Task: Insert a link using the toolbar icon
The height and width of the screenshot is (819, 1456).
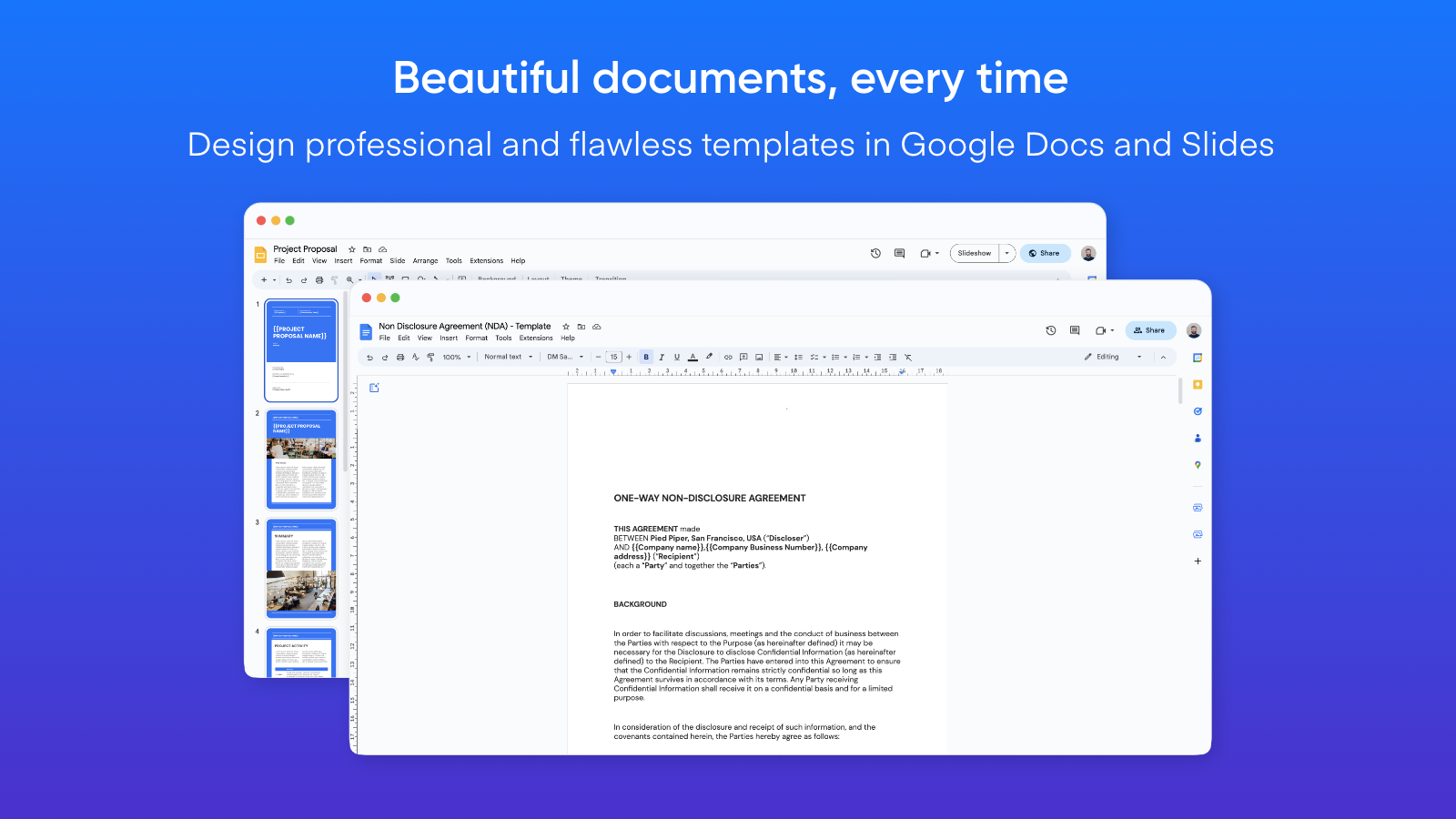Action: coord(729,357)
